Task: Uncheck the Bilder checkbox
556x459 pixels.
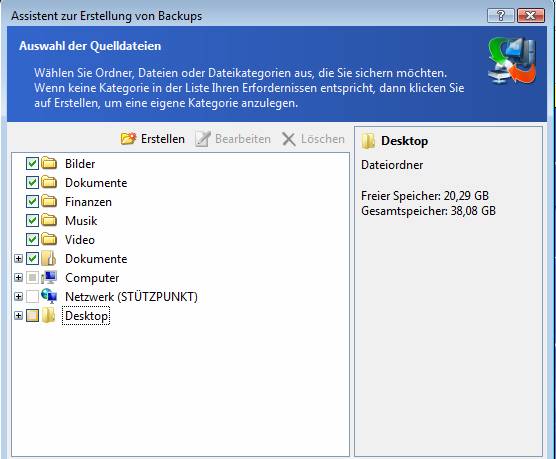Action: pyautogui.click(x=32, y=164)
